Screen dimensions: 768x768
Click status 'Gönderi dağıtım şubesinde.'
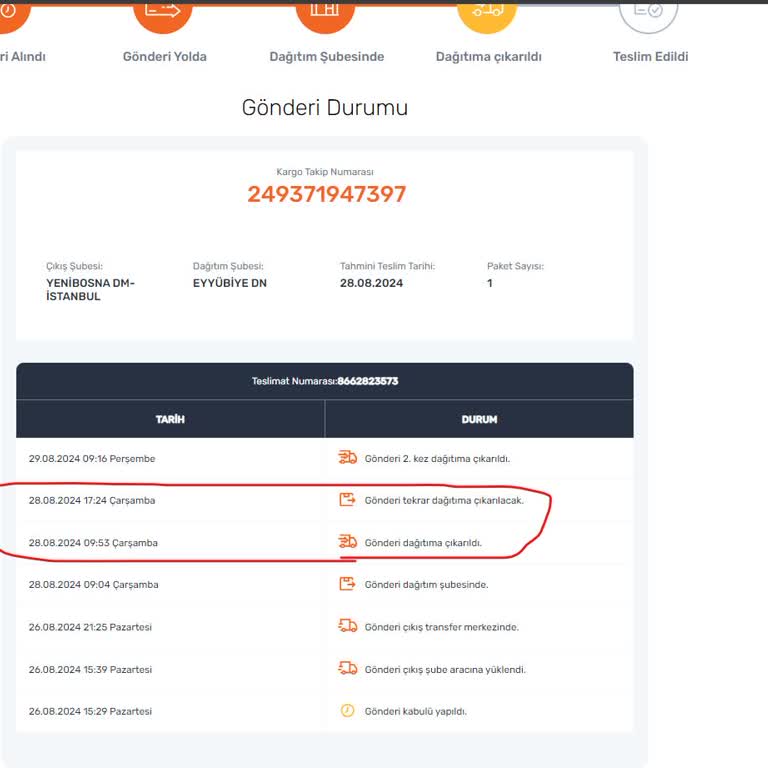(x=427, y=584)
